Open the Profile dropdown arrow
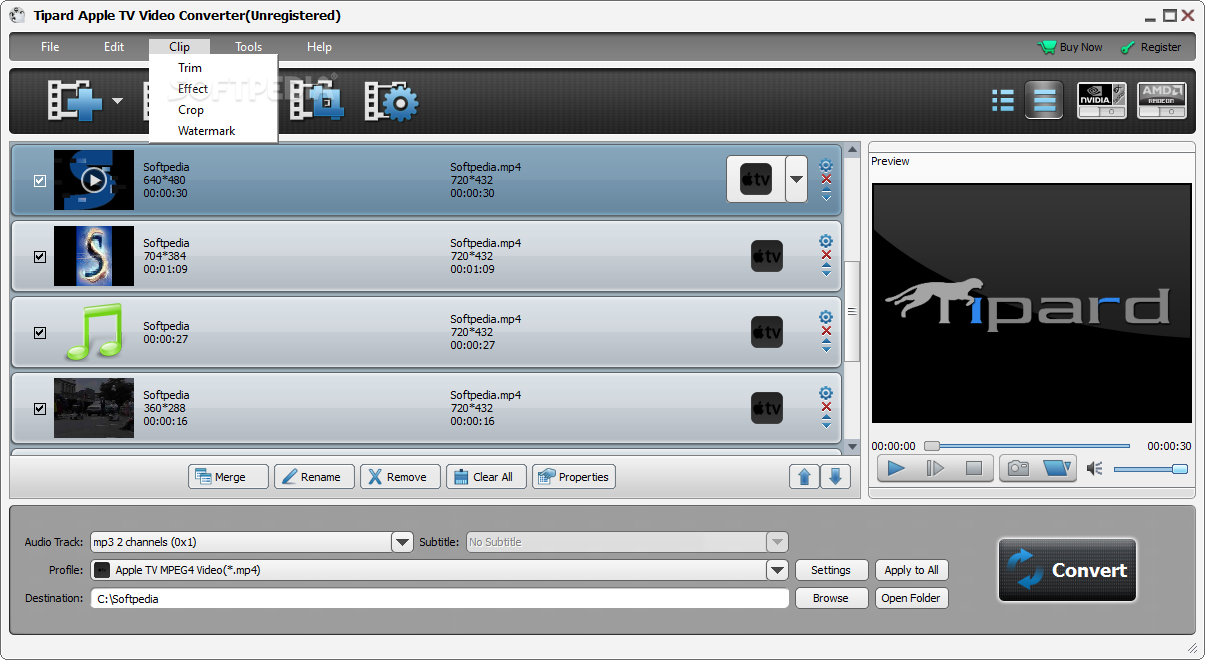 click(777, 570)
